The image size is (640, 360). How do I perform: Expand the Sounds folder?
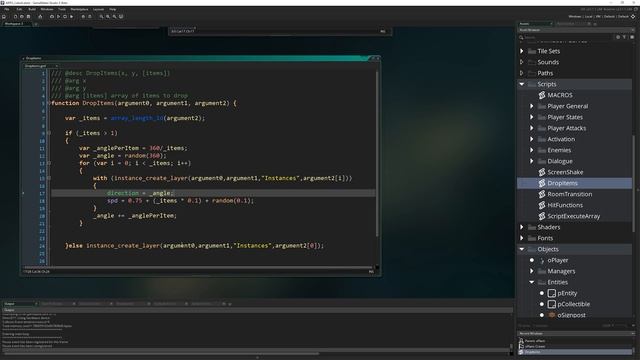(x=522, y=62)
